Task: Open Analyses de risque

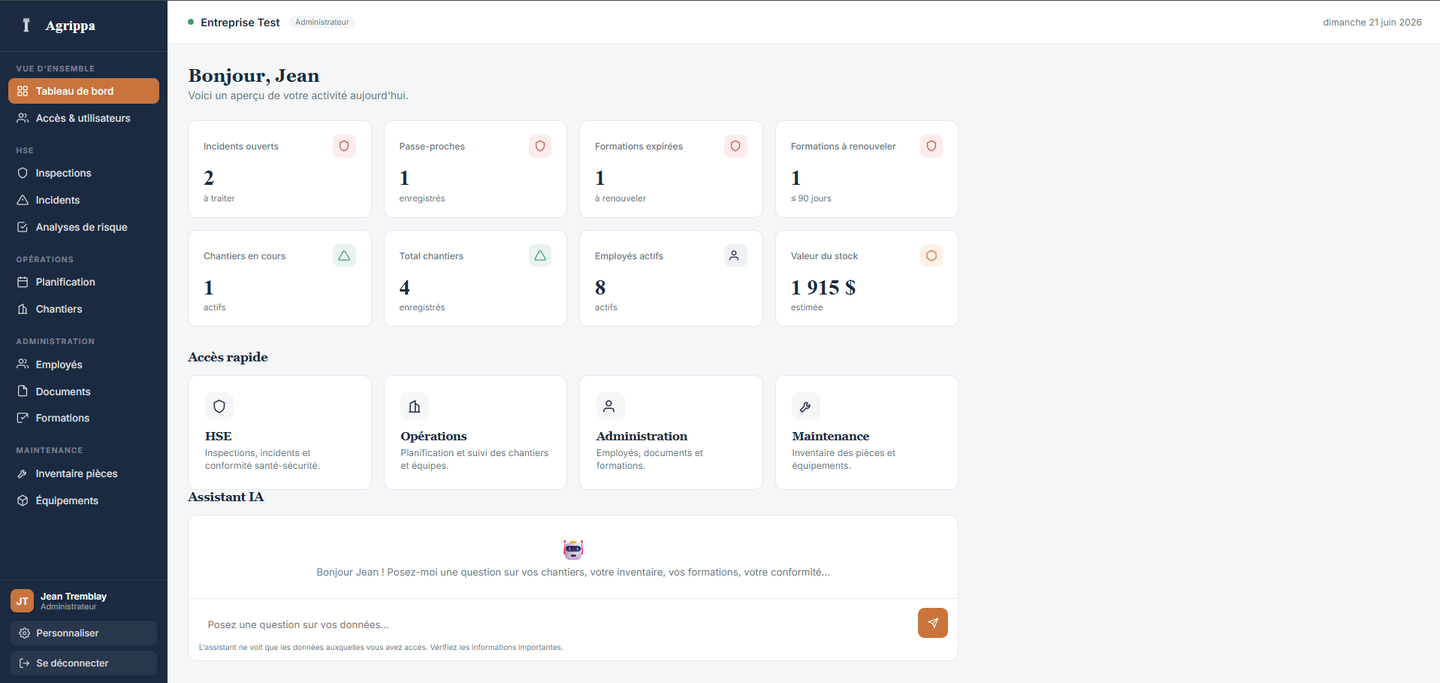Action: (83, 227)
